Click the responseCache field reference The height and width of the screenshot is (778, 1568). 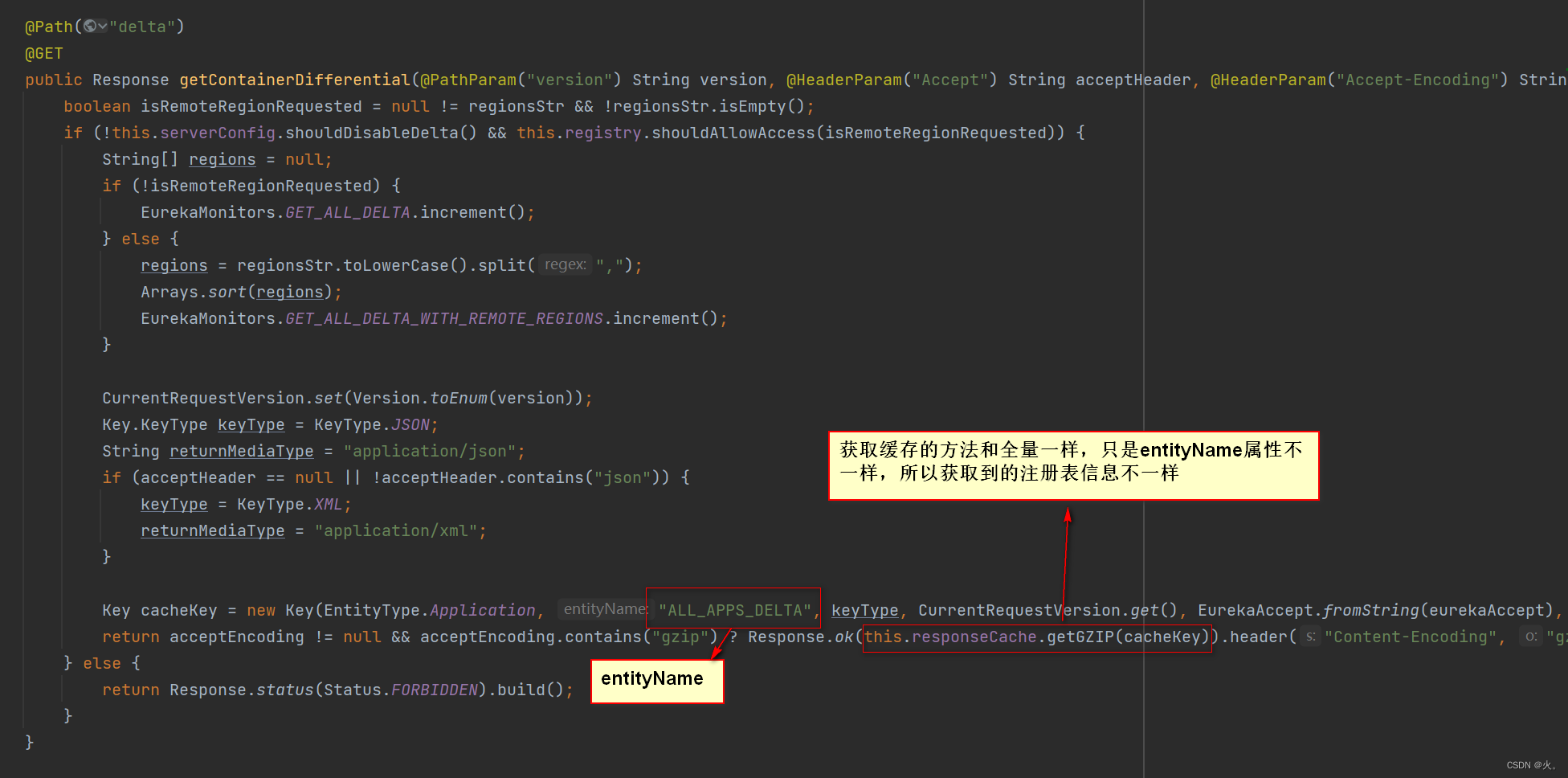coord(974,637)
